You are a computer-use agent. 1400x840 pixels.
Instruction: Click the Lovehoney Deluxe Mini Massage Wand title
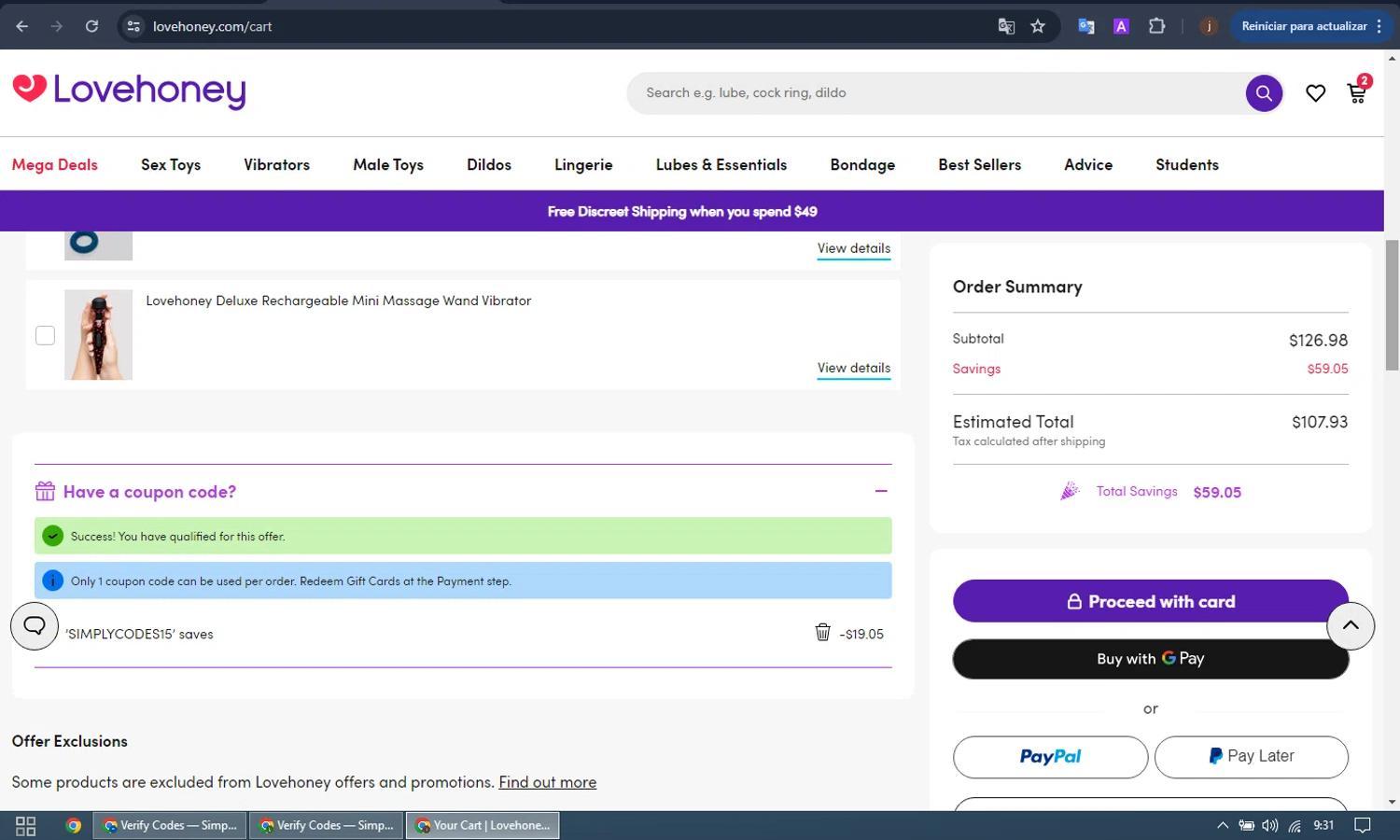[339, 301]
